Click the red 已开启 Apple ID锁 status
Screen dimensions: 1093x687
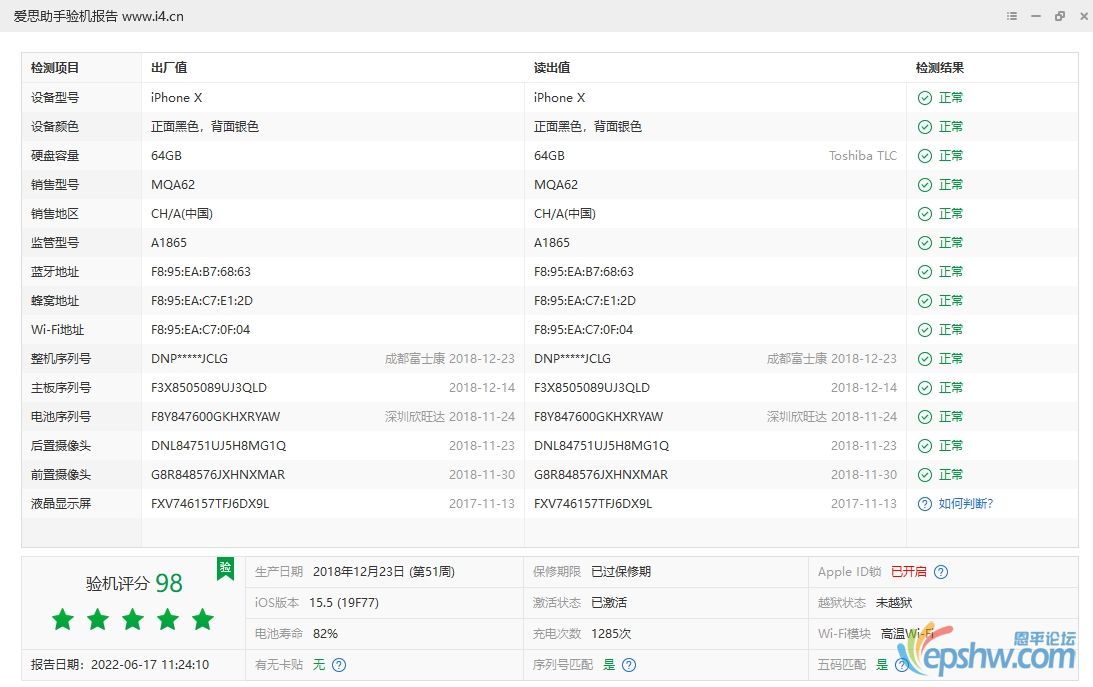coord(909,572)
